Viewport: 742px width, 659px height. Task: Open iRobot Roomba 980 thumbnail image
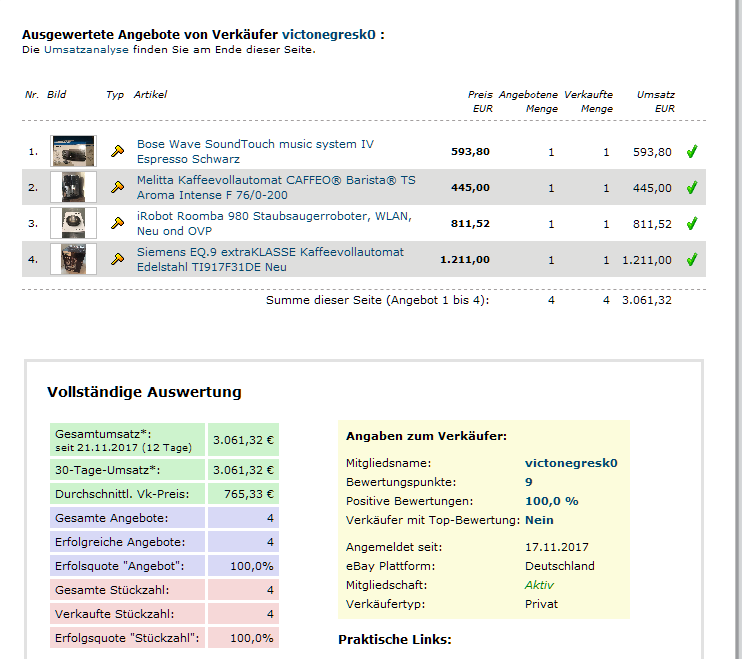click(73, 223)
